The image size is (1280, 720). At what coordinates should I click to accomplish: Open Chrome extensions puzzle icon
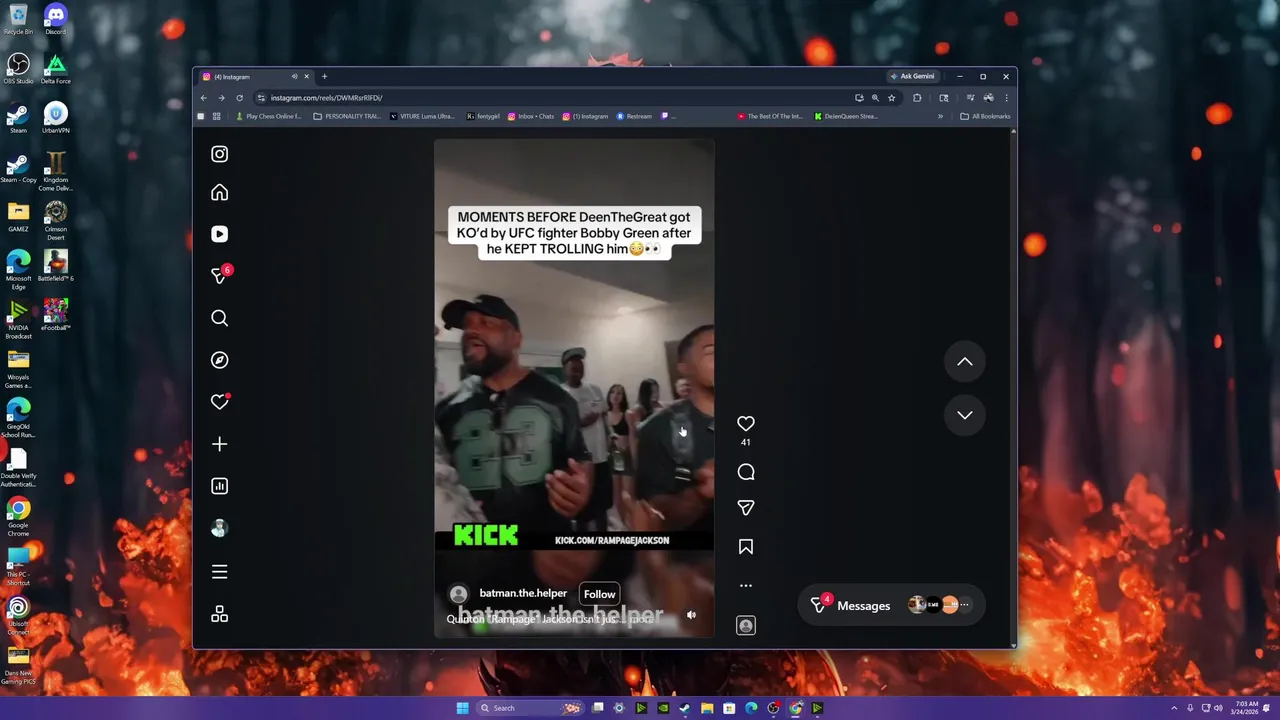(917, 98)
